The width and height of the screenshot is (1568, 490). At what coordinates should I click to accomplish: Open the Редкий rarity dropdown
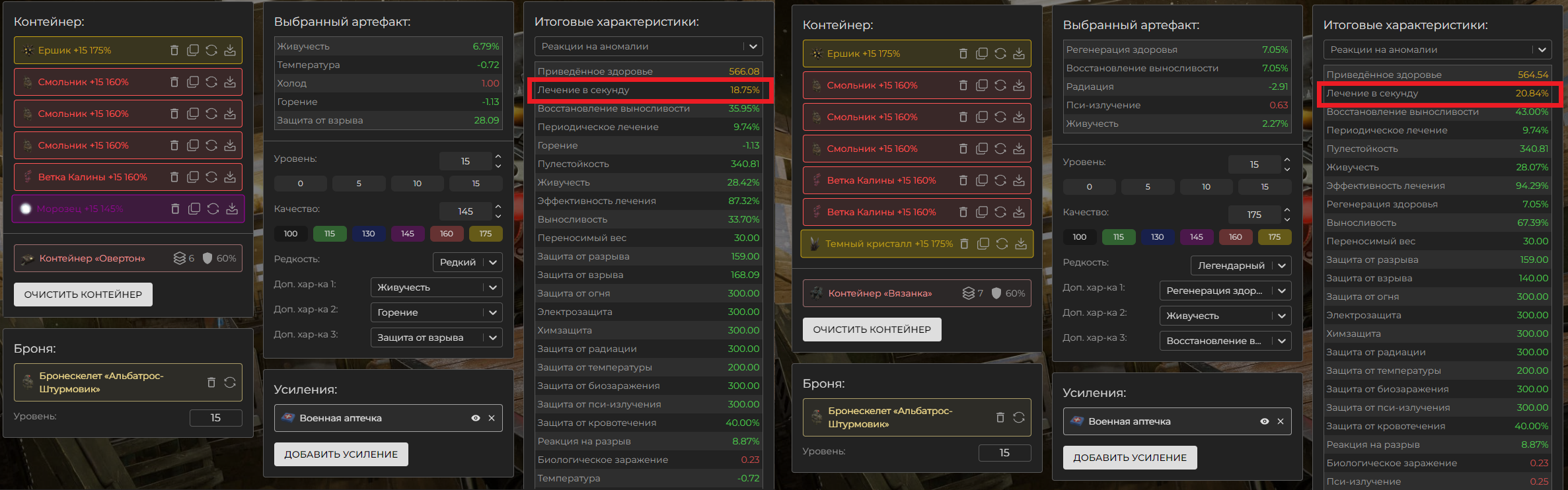pos(467,262)
